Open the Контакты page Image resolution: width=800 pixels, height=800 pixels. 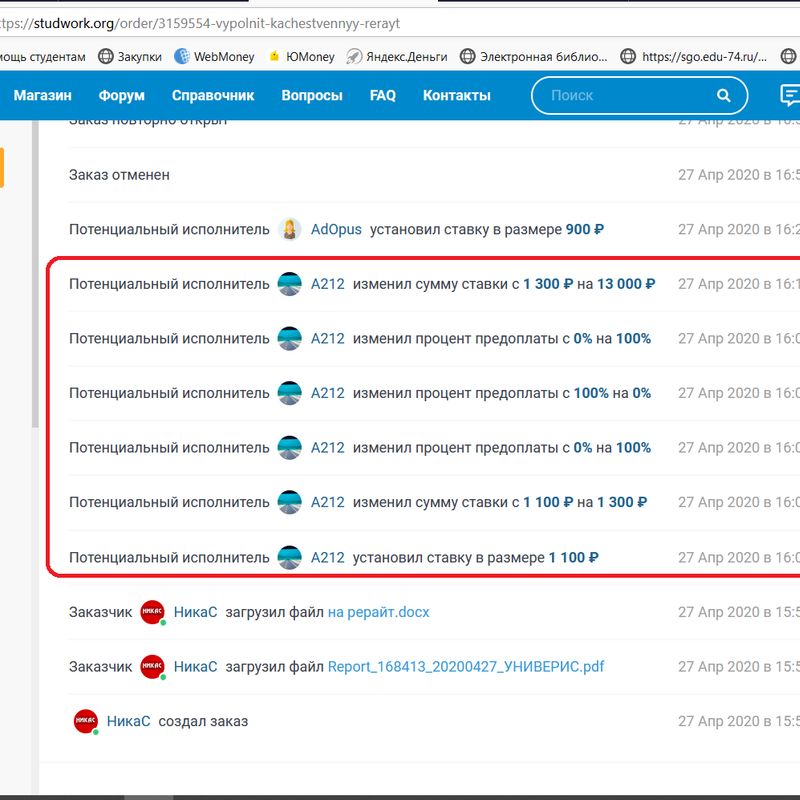pyautogui.click(x=456, y=96)
